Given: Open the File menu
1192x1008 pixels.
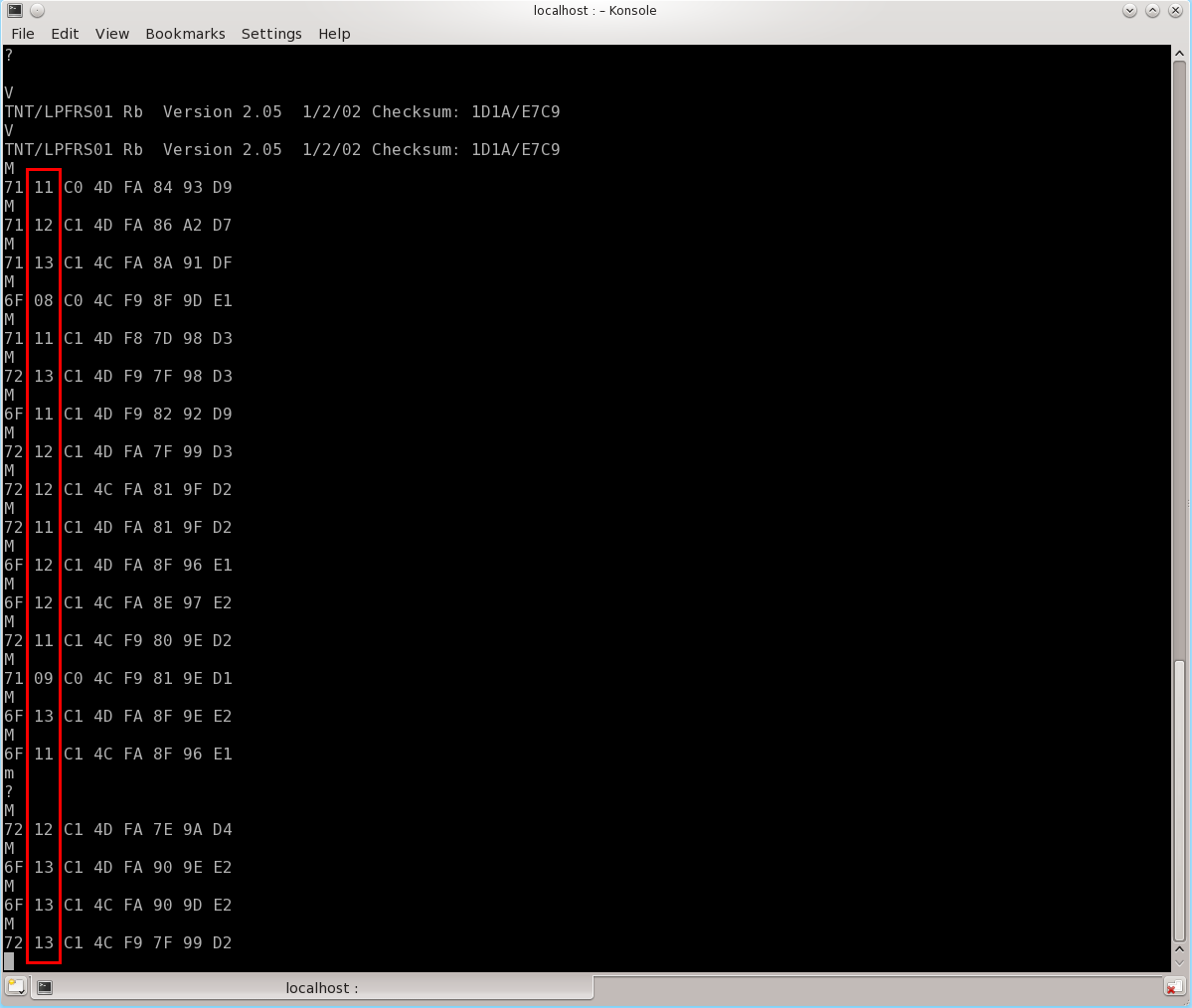Looking at the screenshot, I should pyautogui.click(x=23, y=34).
